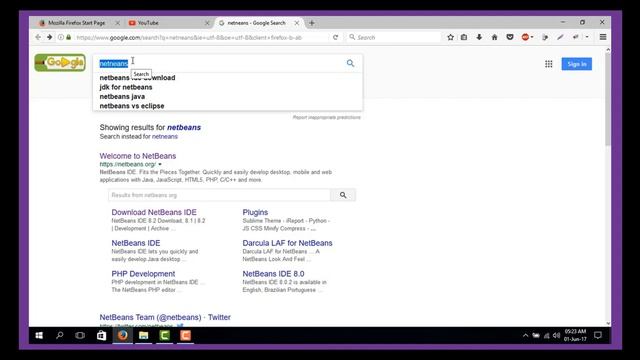
Task: Open File Explorer from taskbar
Action: 143,336
